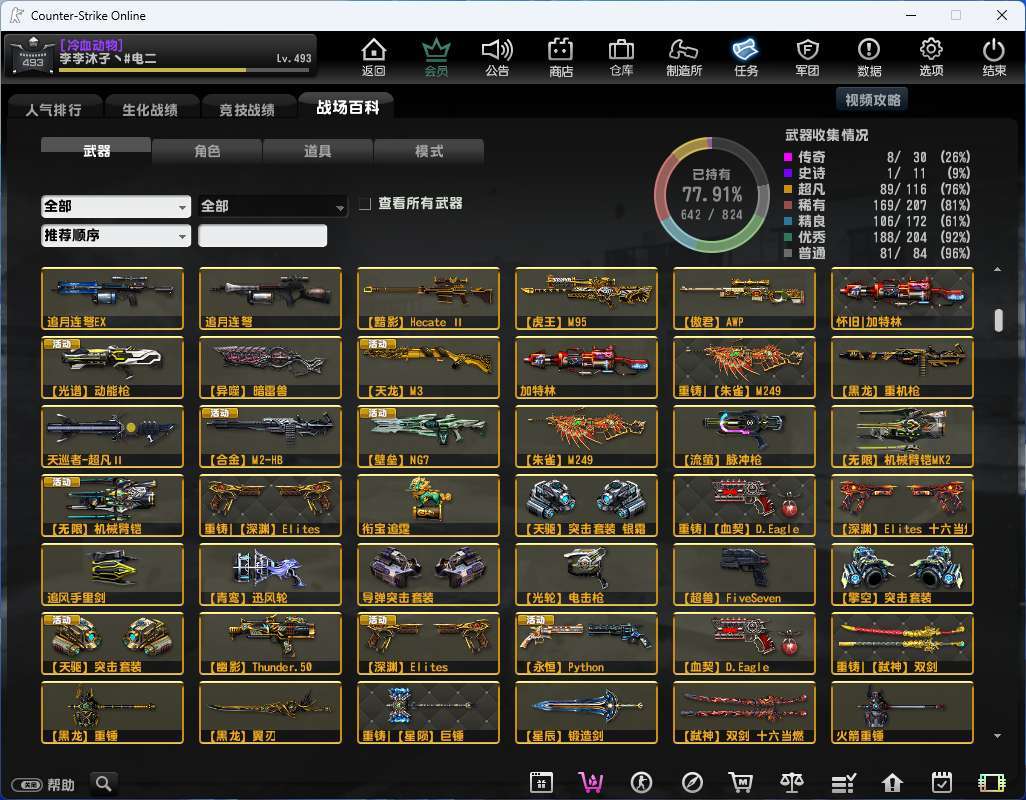Screen dimensions: 1026x800
Task: Click the house with exclamation icon
Action: (x=892, y=782)
